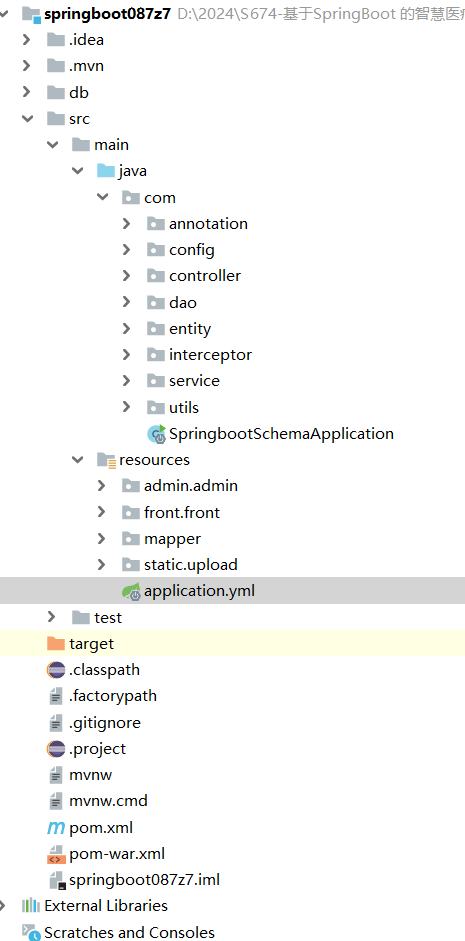Expand the admin.admin folder arrow
The image size is (465, 941).
point(101,486)
